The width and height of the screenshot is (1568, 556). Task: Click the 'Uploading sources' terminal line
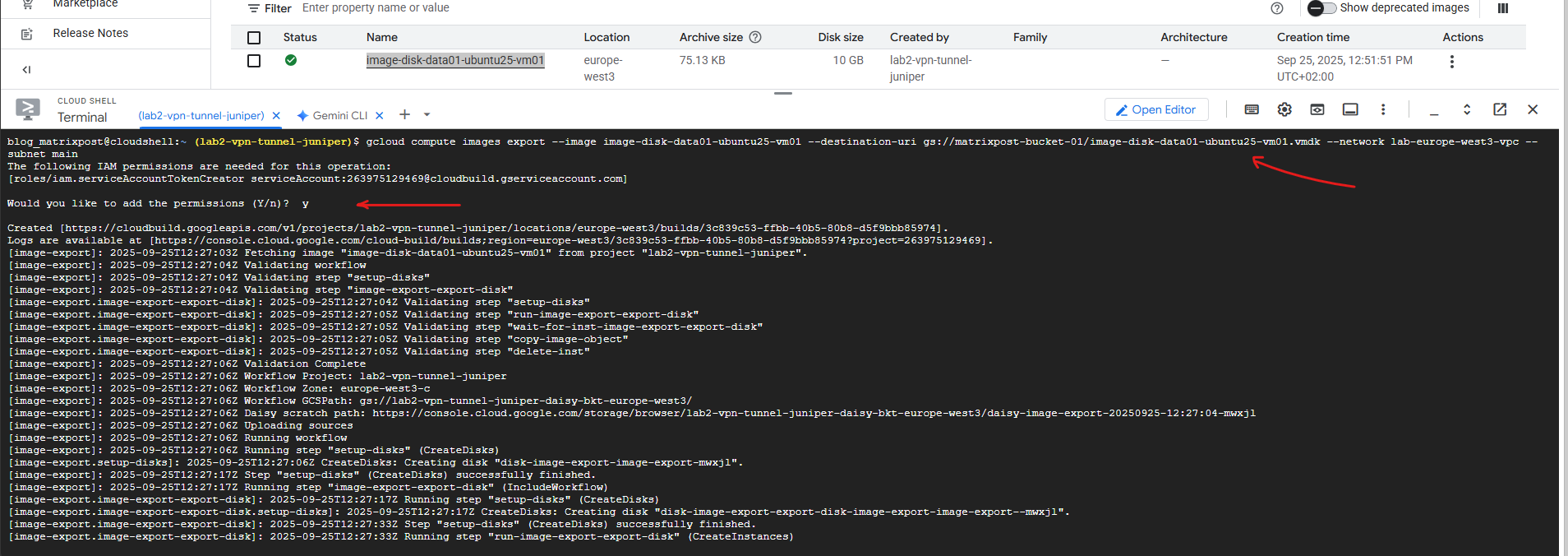180,425
